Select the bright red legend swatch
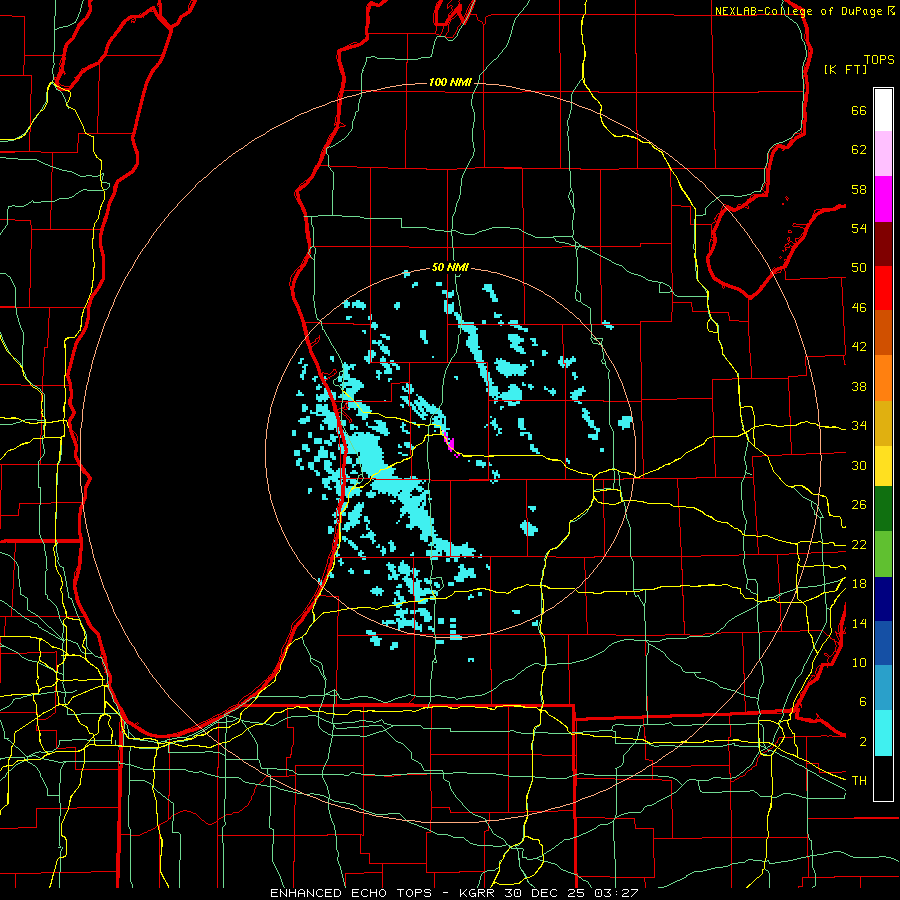 pos(883,288)
